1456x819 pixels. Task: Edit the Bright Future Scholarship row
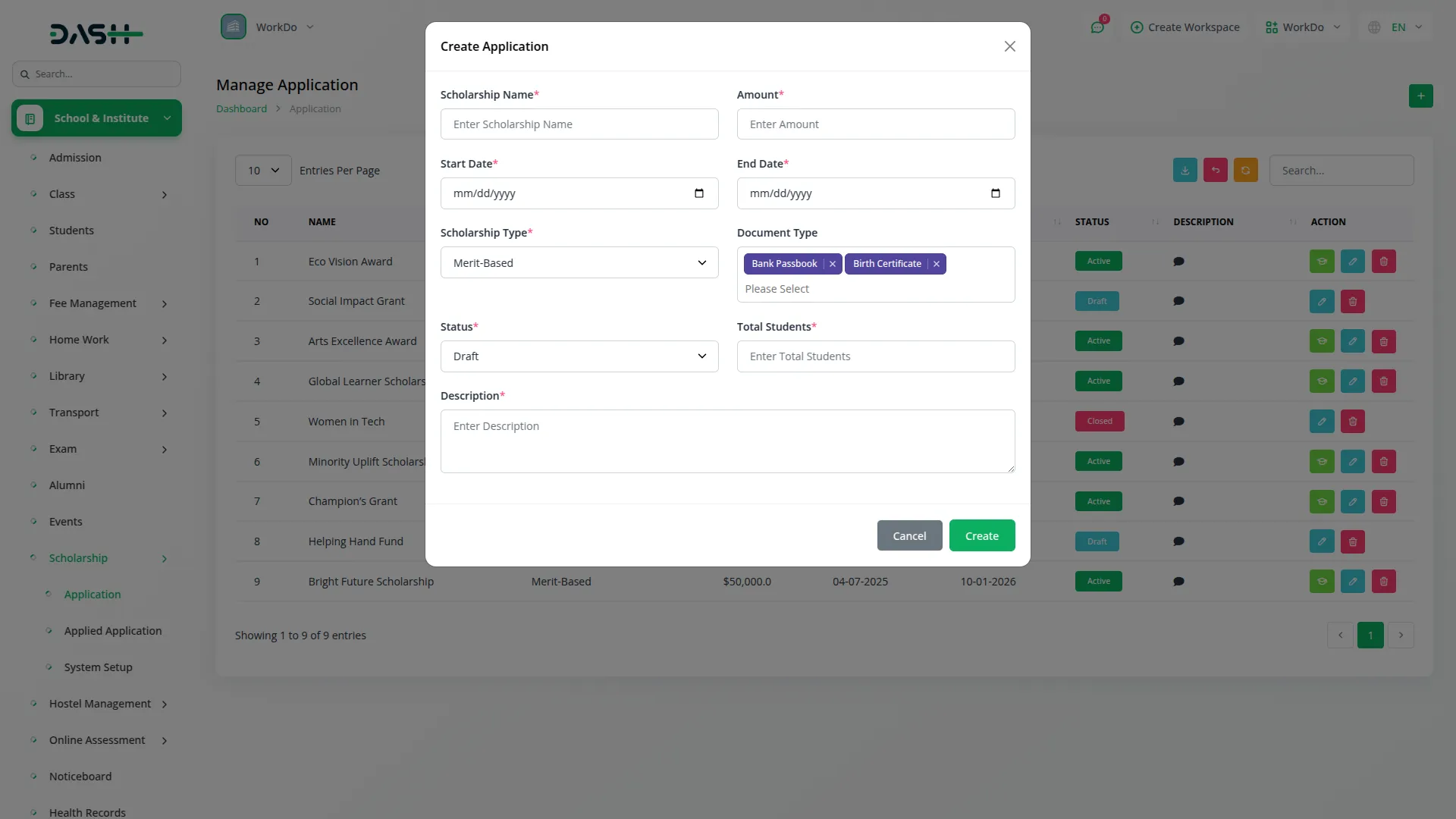pos(1352,582)
